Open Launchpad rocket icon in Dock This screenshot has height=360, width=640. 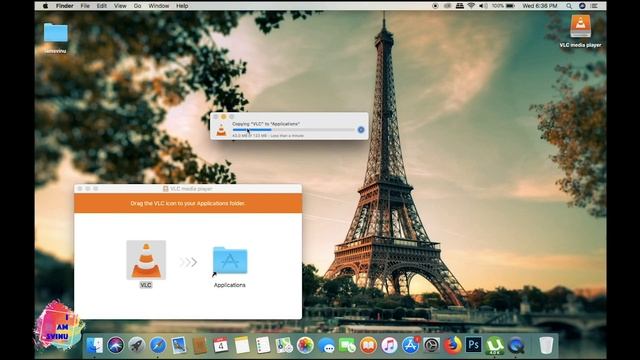click(x=137, y=345)
